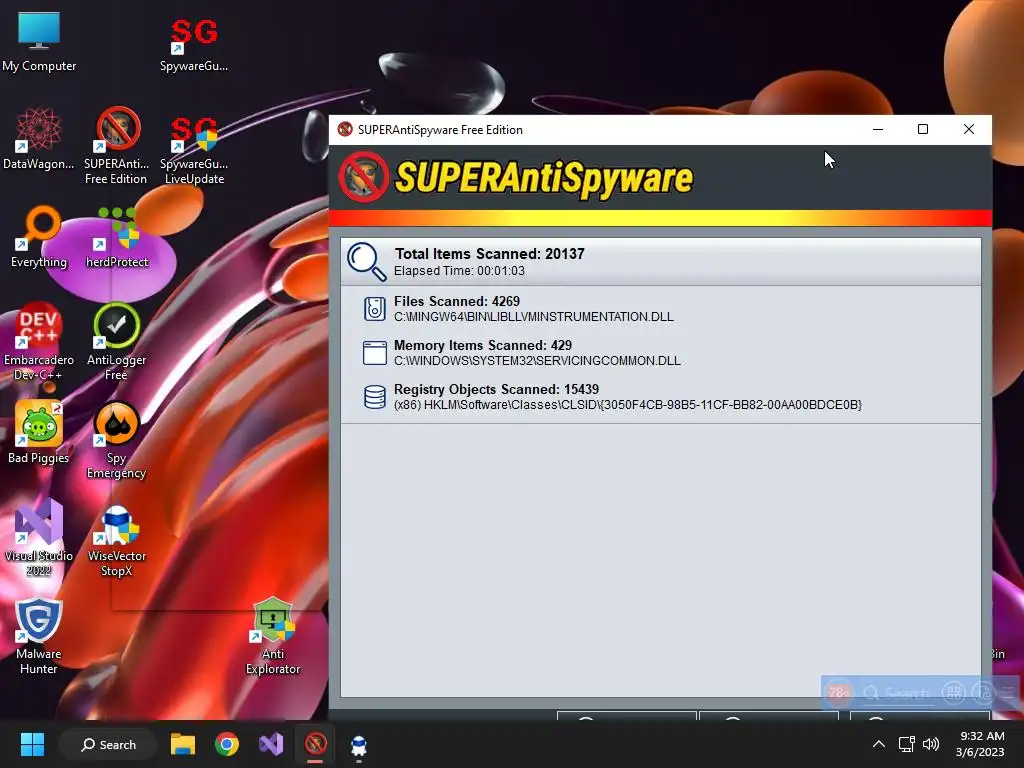Image resolution: width=1024 pixels, height=768 pixels.
Task: Launch Google Chrome from the taskbar
Action: 227,744
